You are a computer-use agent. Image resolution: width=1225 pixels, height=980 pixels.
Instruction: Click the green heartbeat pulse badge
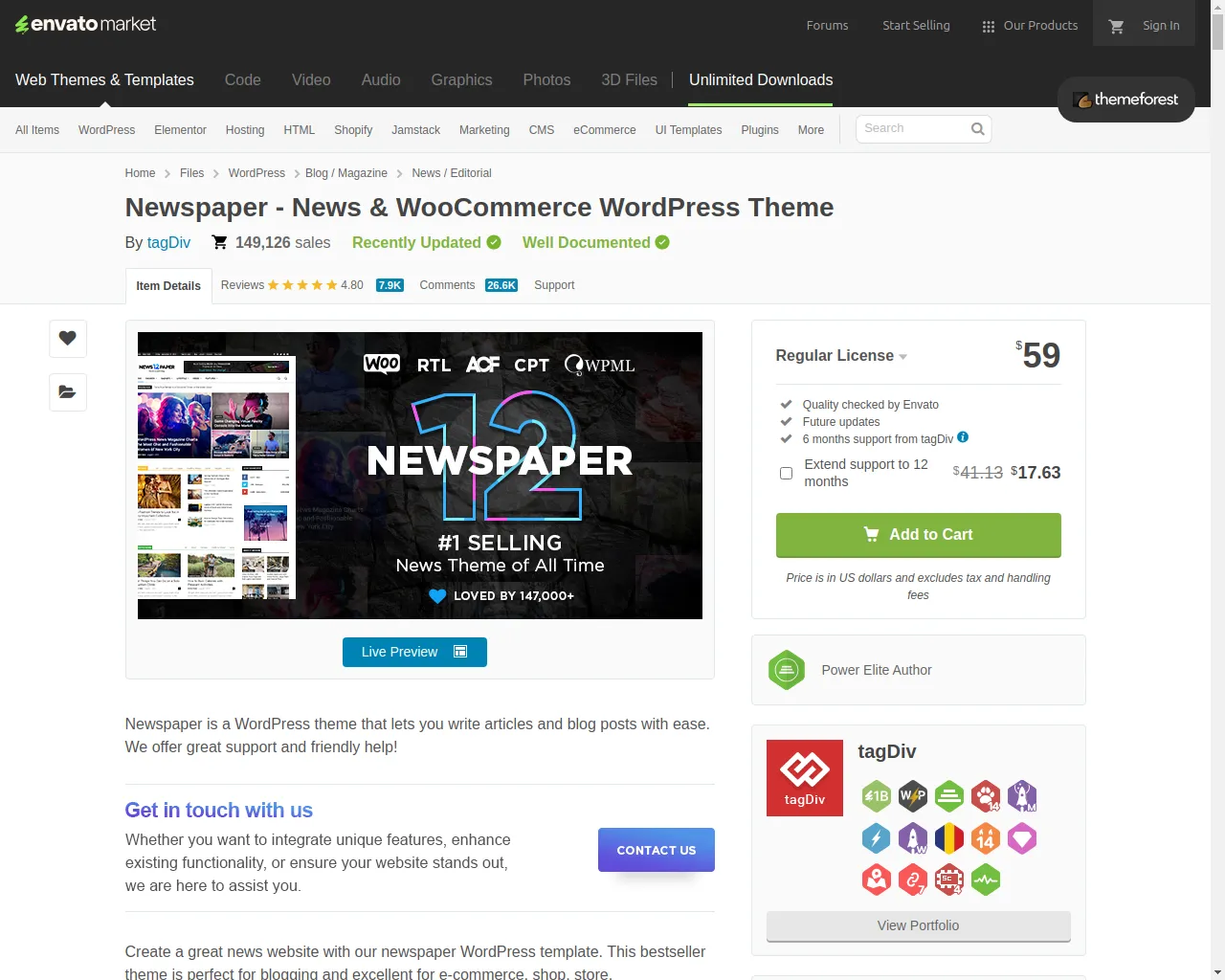(986, 880)
